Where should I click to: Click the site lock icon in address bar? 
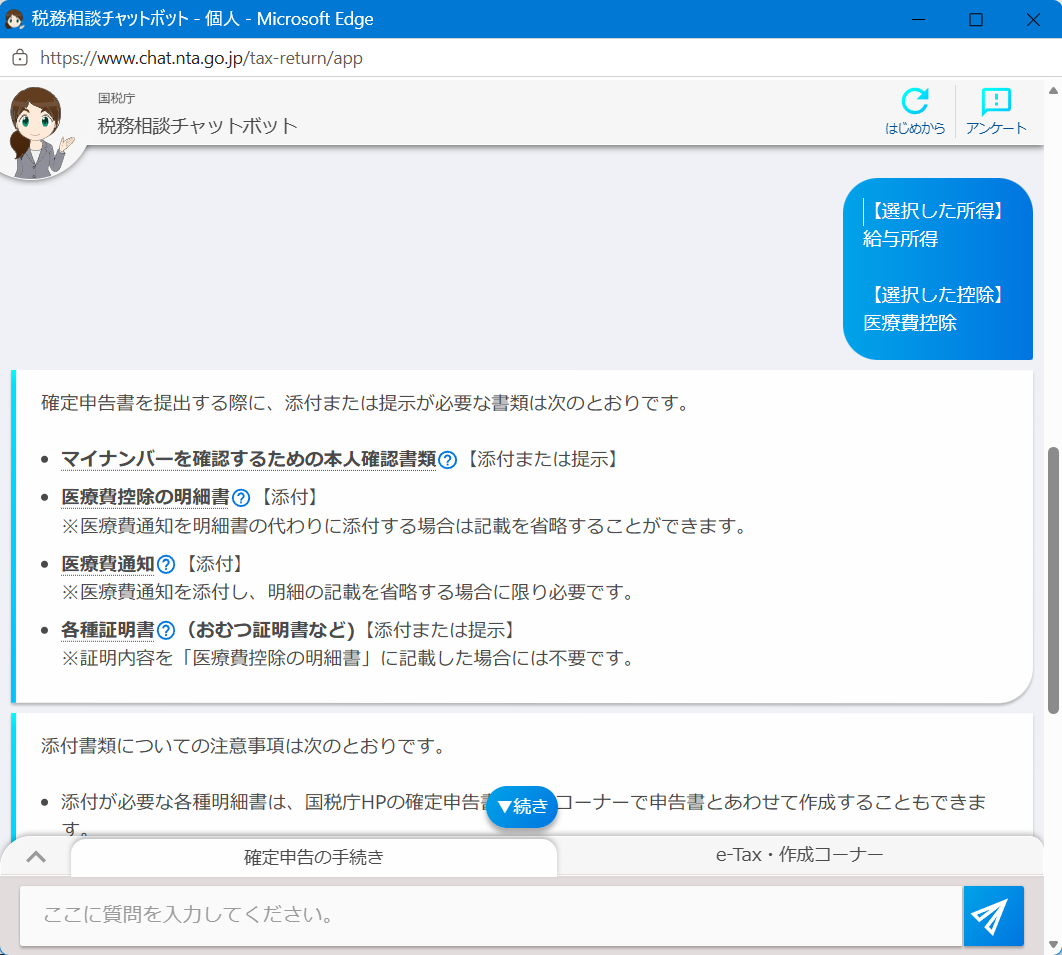coord(20,58)
